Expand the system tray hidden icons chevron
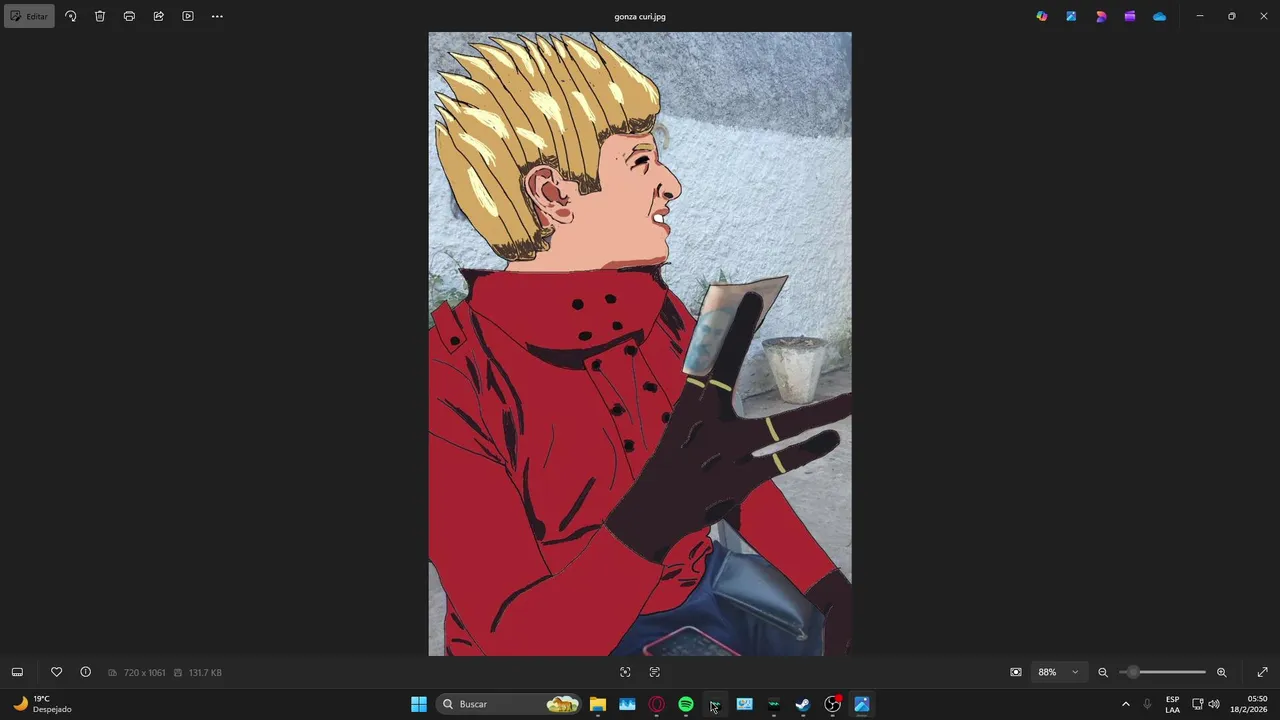The height and width of the screenshot is (720, 1280). [x=1125, y=704]
